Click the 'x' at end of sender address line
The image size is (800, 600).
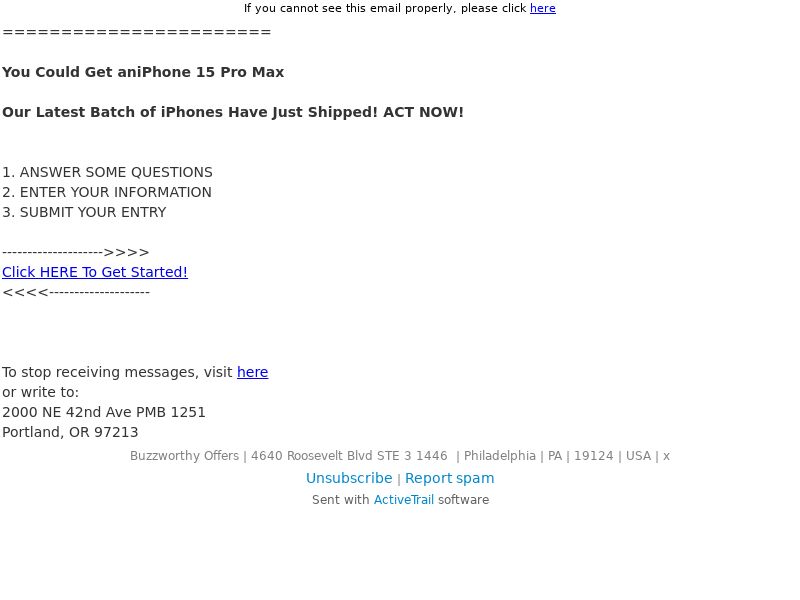[x=666, y=456]
